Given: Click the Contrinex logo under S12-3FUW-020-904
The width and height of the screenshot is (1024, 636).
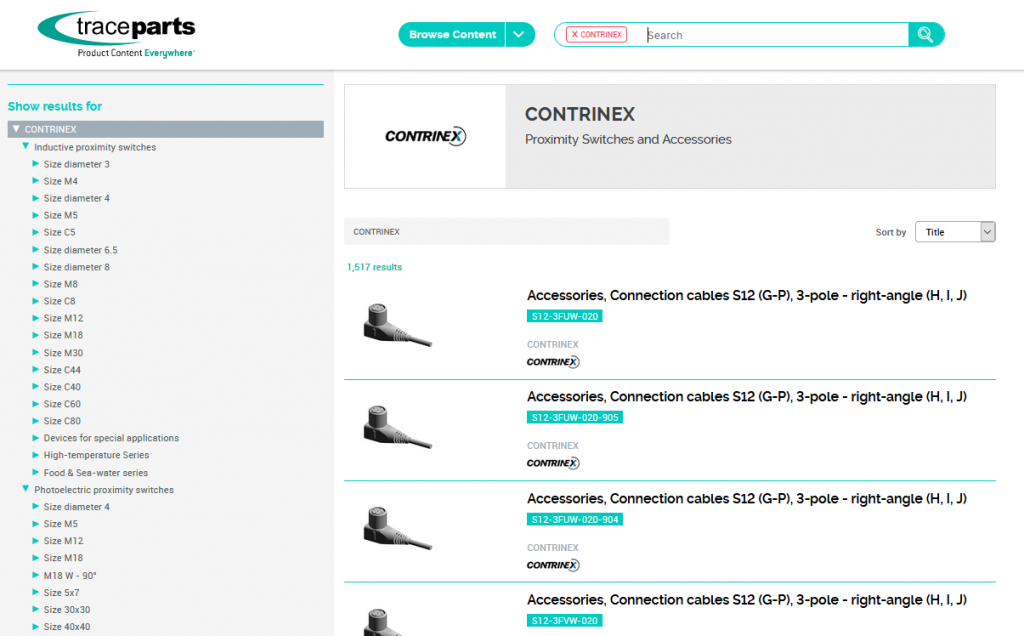Looking at the screenshot, I should 553,565.
